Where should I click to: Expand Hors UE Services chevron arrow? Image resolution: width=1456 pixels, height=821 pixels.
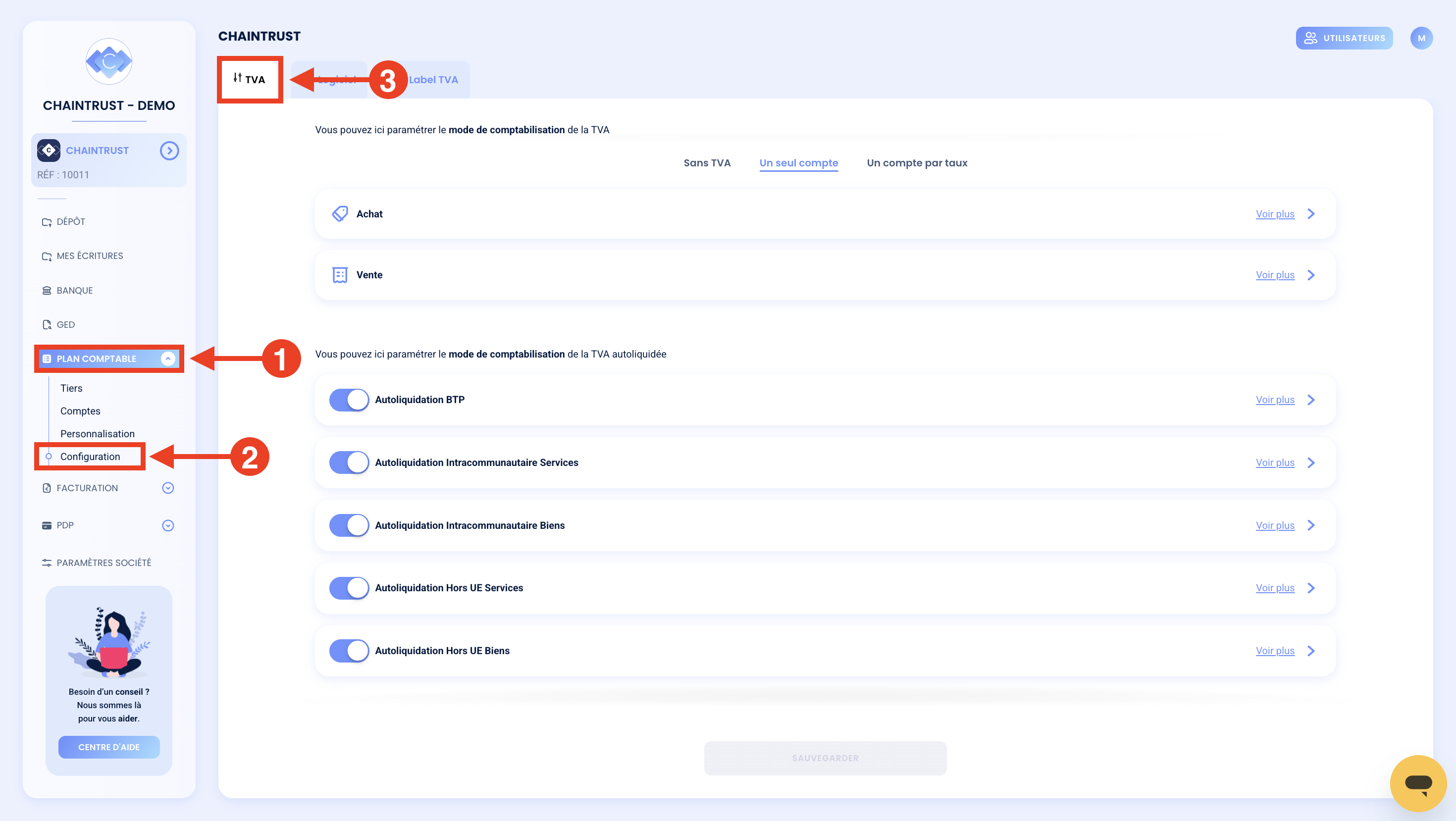coord(1311,588)
